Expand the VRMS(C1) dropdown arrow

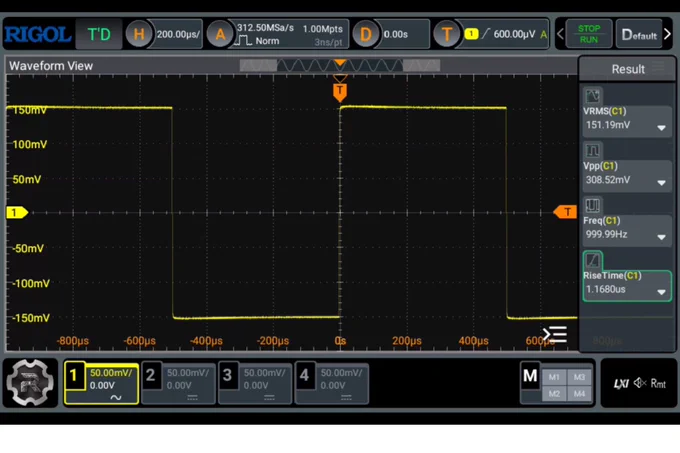coord(661,128)
